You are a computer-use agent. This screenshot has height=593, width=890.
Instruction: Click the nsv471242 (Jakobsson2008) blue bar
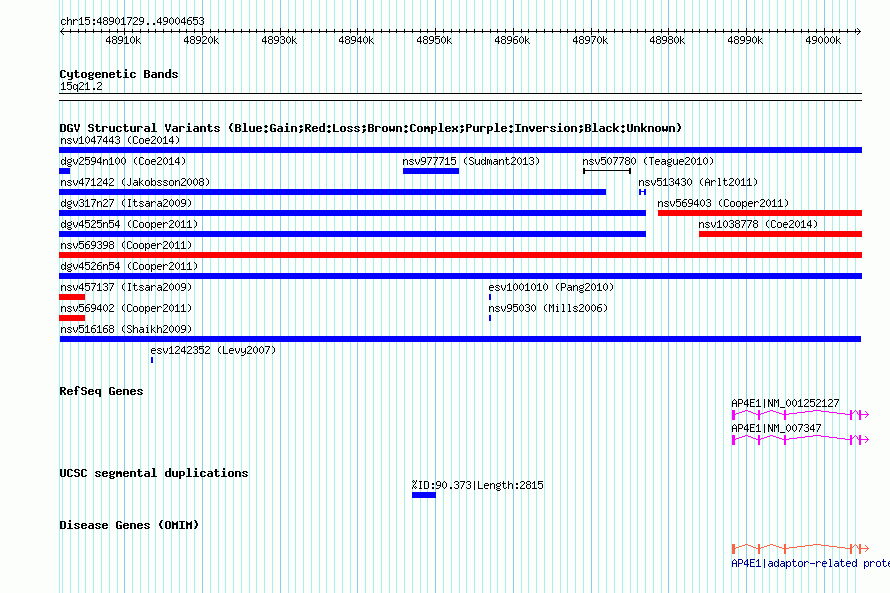[x=333, y=192]
